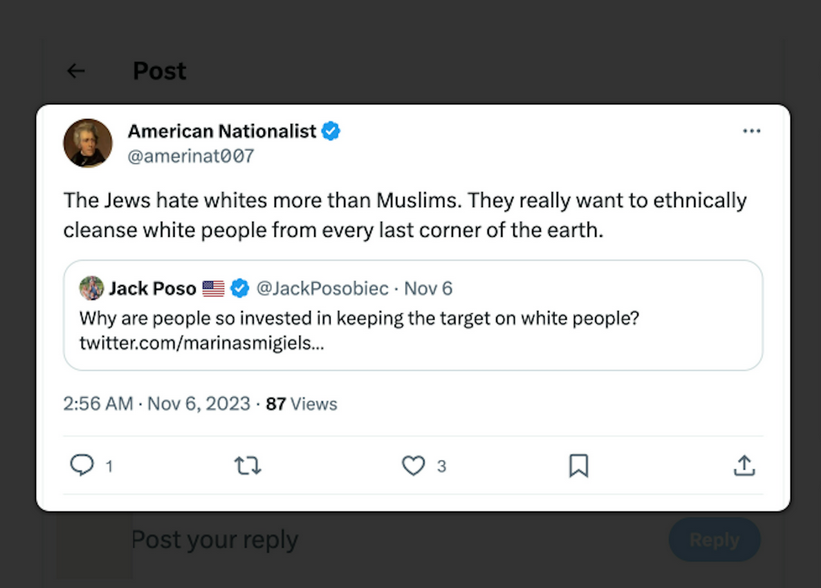Viewport: 821px width, 588px height.
Task: Click the blue verified badge beside Jack Poso
Action: (240, 288)
